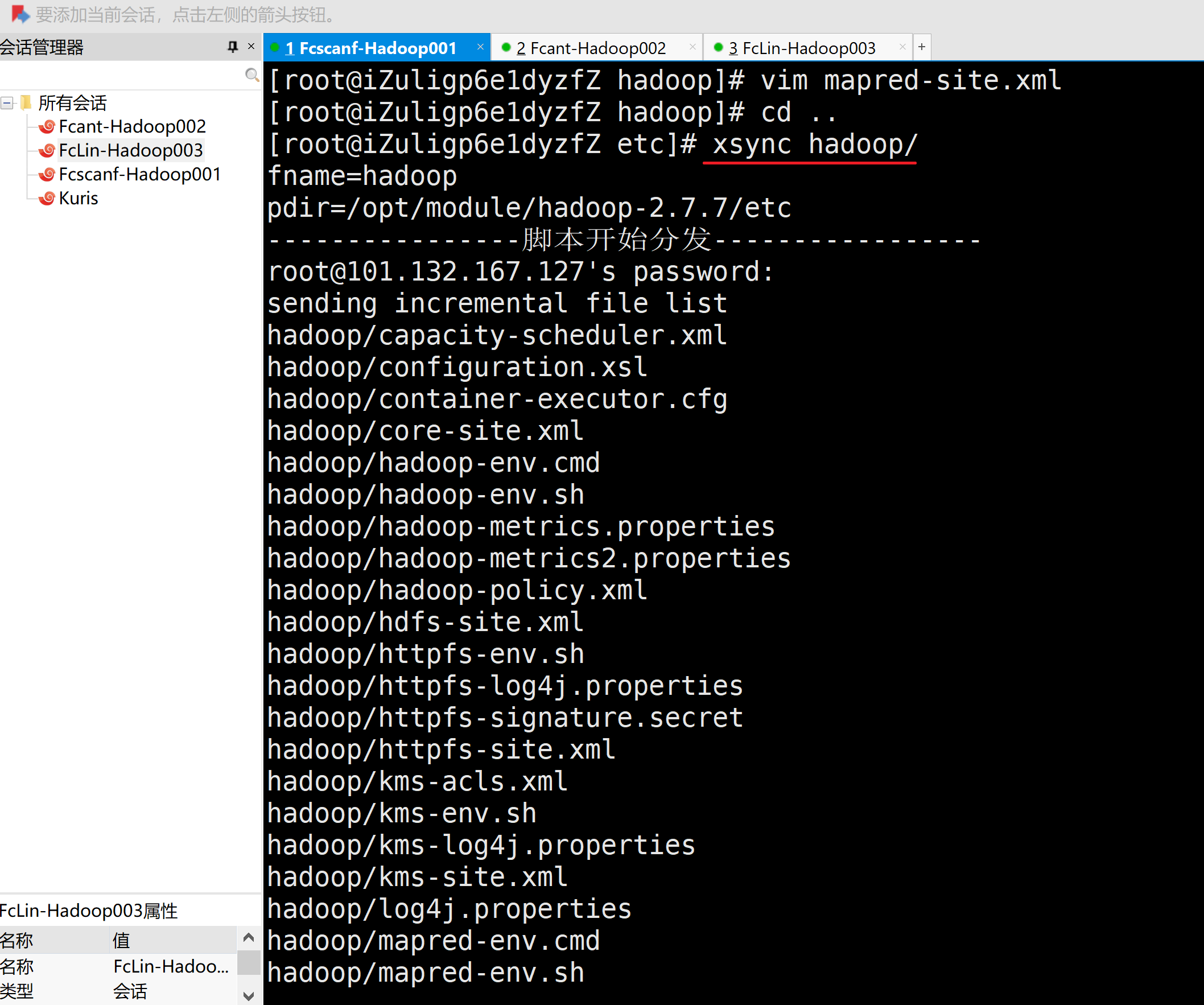This screenshot has height=1005, width=1204.
Task: Close the Fcant-Hadoop002 tab
Action: coord(692,47)
